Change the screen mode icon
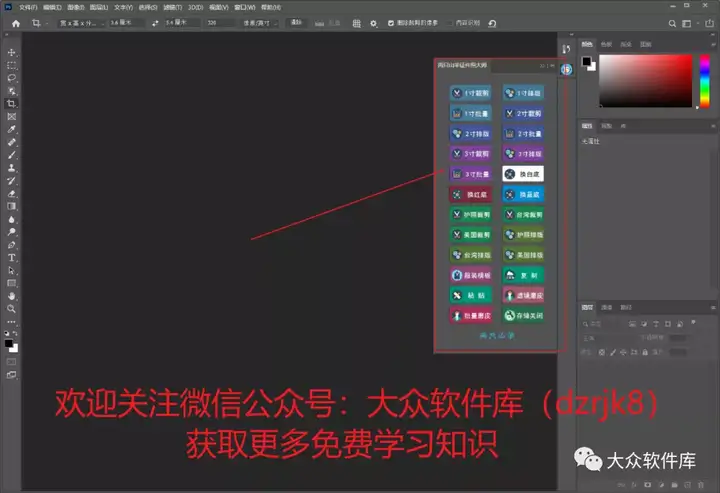This screenshot has height=493, width=720. tap(11, 375)
